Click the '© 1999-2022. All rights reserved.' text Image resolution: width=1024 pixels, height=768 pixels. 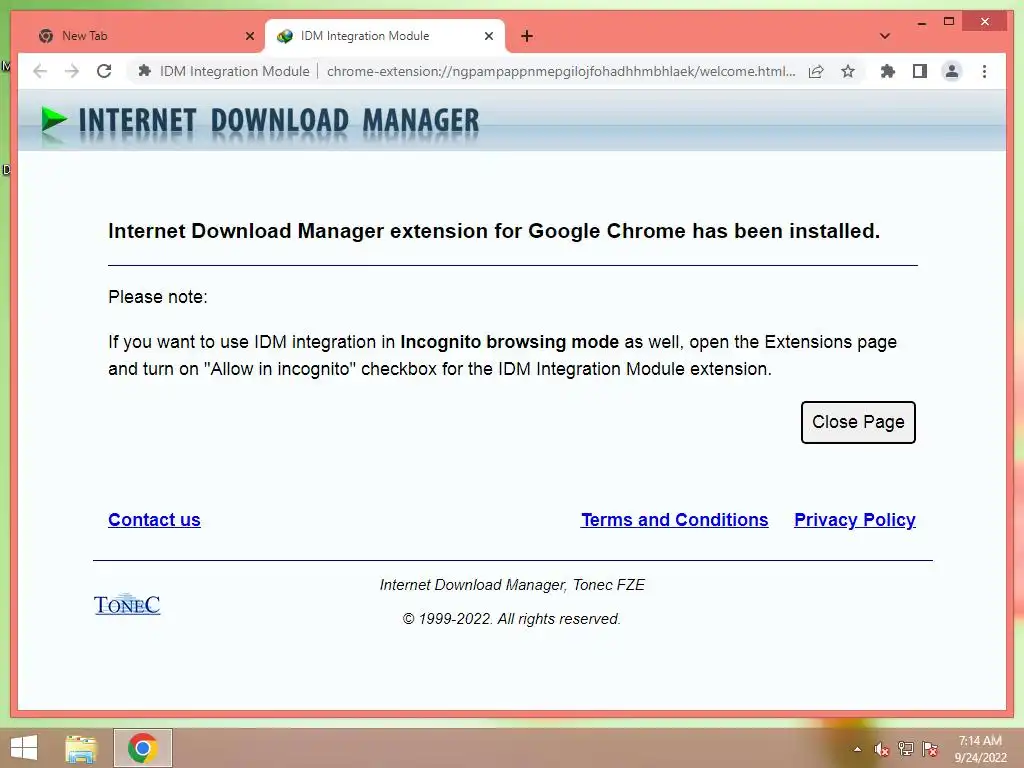(511, 619)
